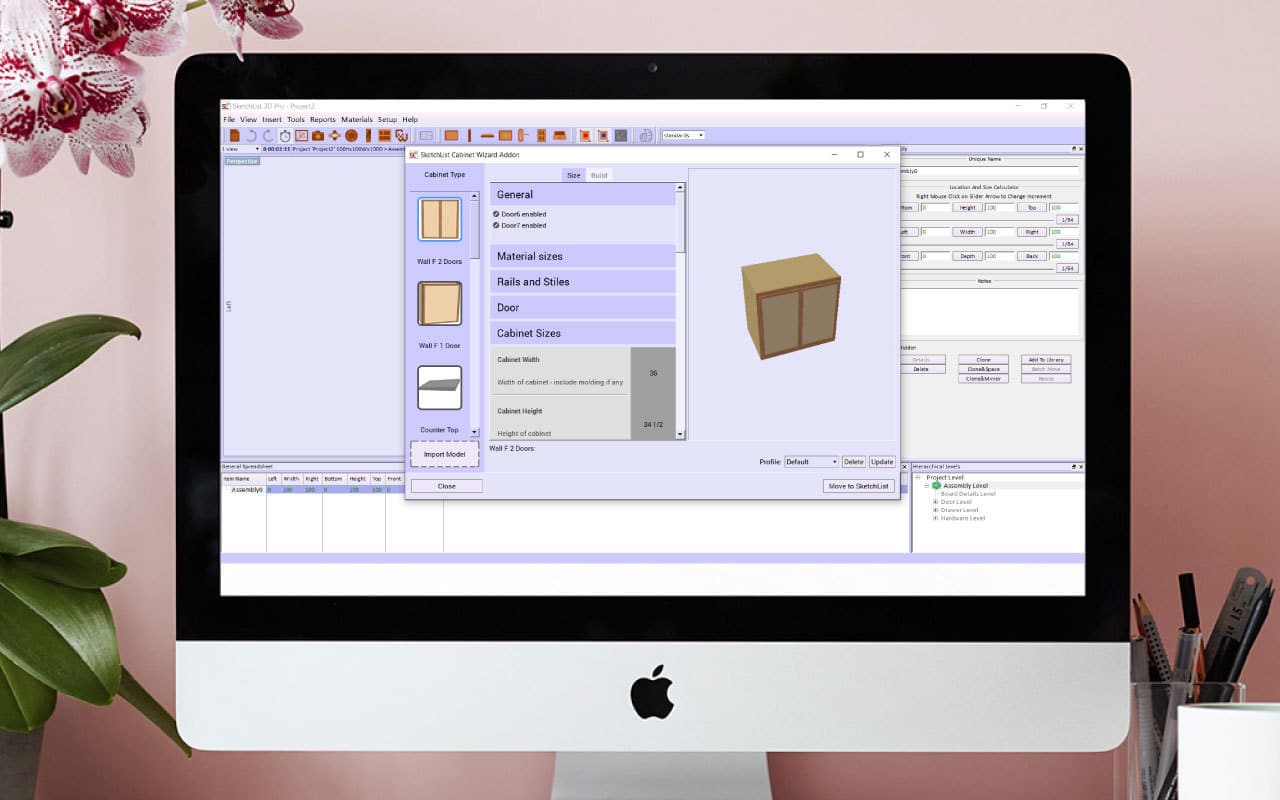Screen dimensions: 1280x800
Task: Switch to the Build tab
Action: pos(598,174)
